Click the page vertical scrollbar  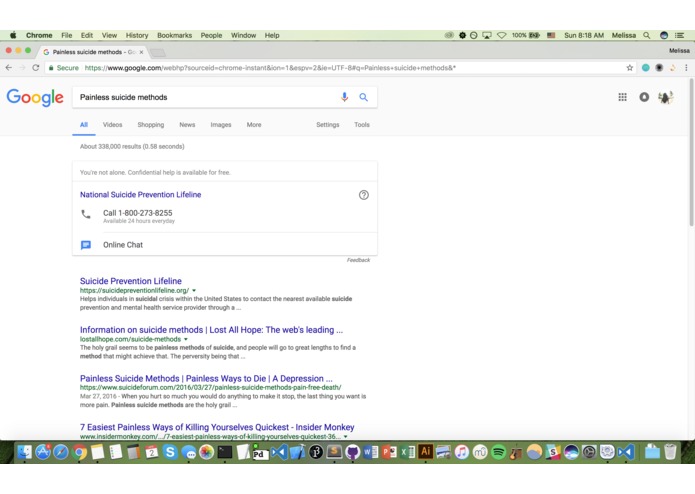coord(691,153)
